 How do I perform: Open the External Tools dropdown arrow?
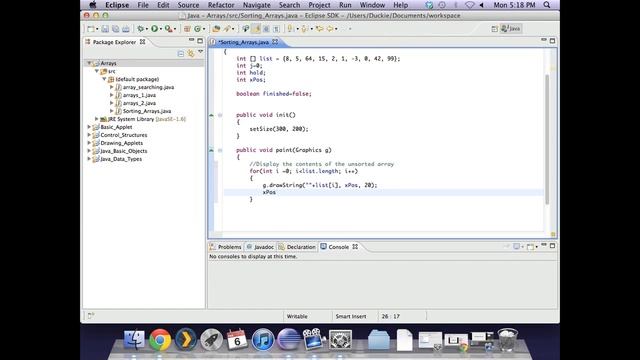175,29
